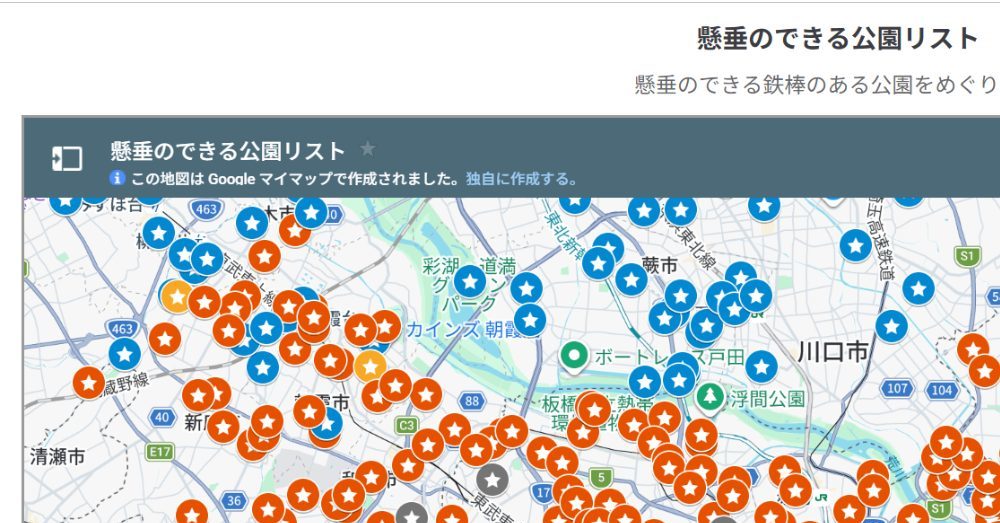The image size is (1000, 523).
Task: Star the 懸垂のできる公園リスト map
Action: tap(367, 149)
